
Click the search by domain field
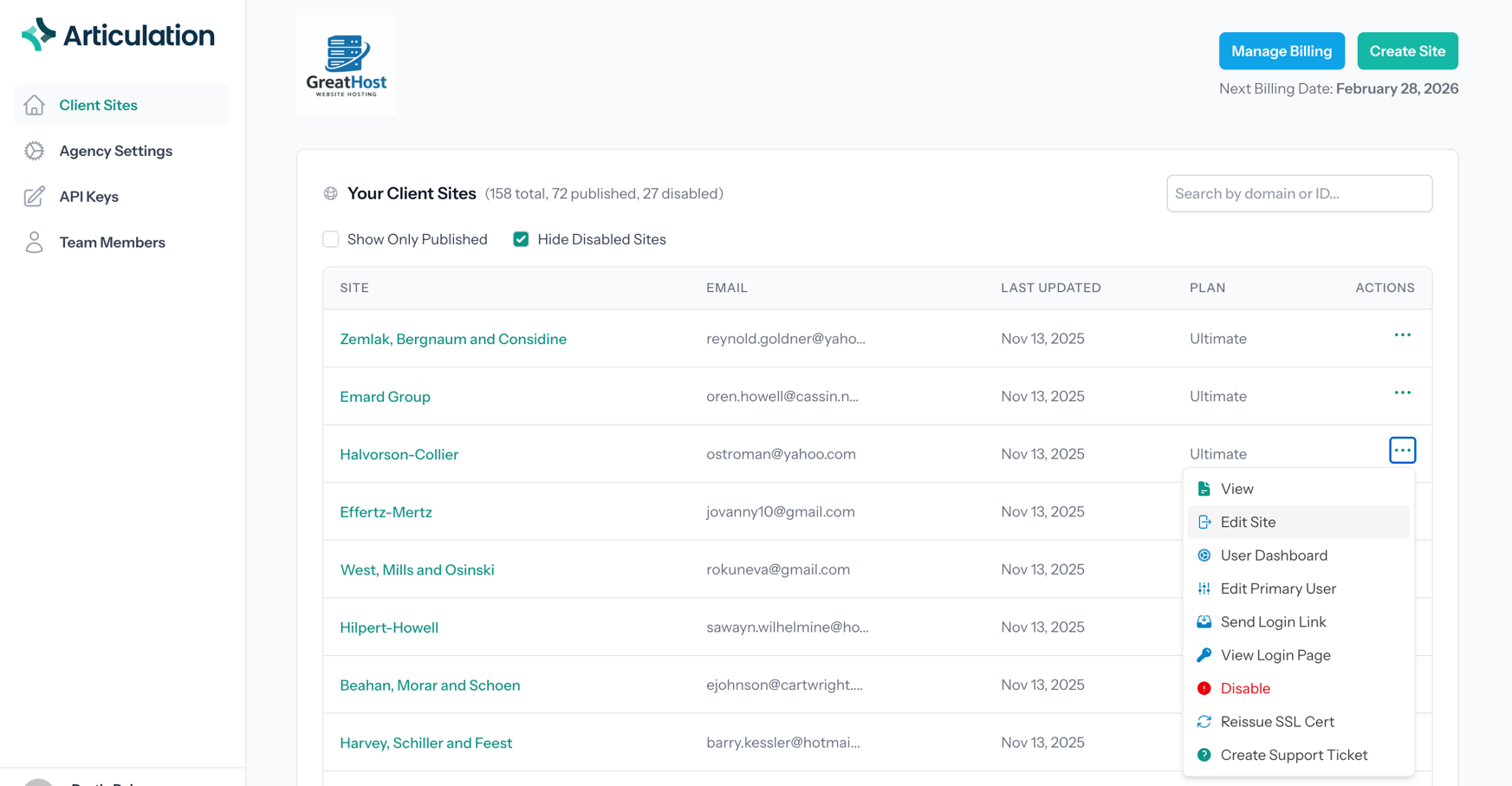coord(1299,193)
